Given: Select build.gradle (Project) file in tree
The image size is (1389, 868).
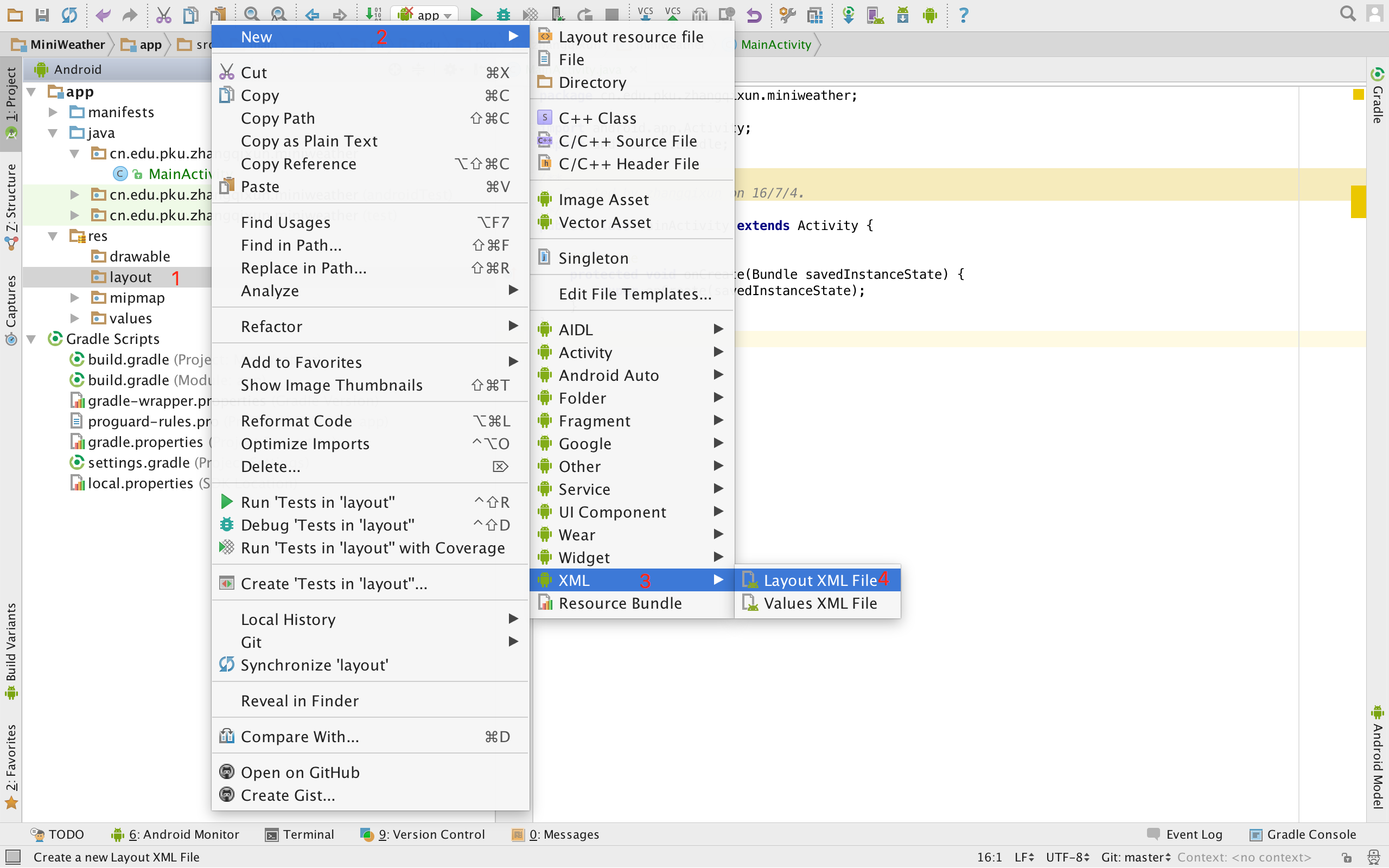Looking at the screenshot, I should tap(140, 360).
